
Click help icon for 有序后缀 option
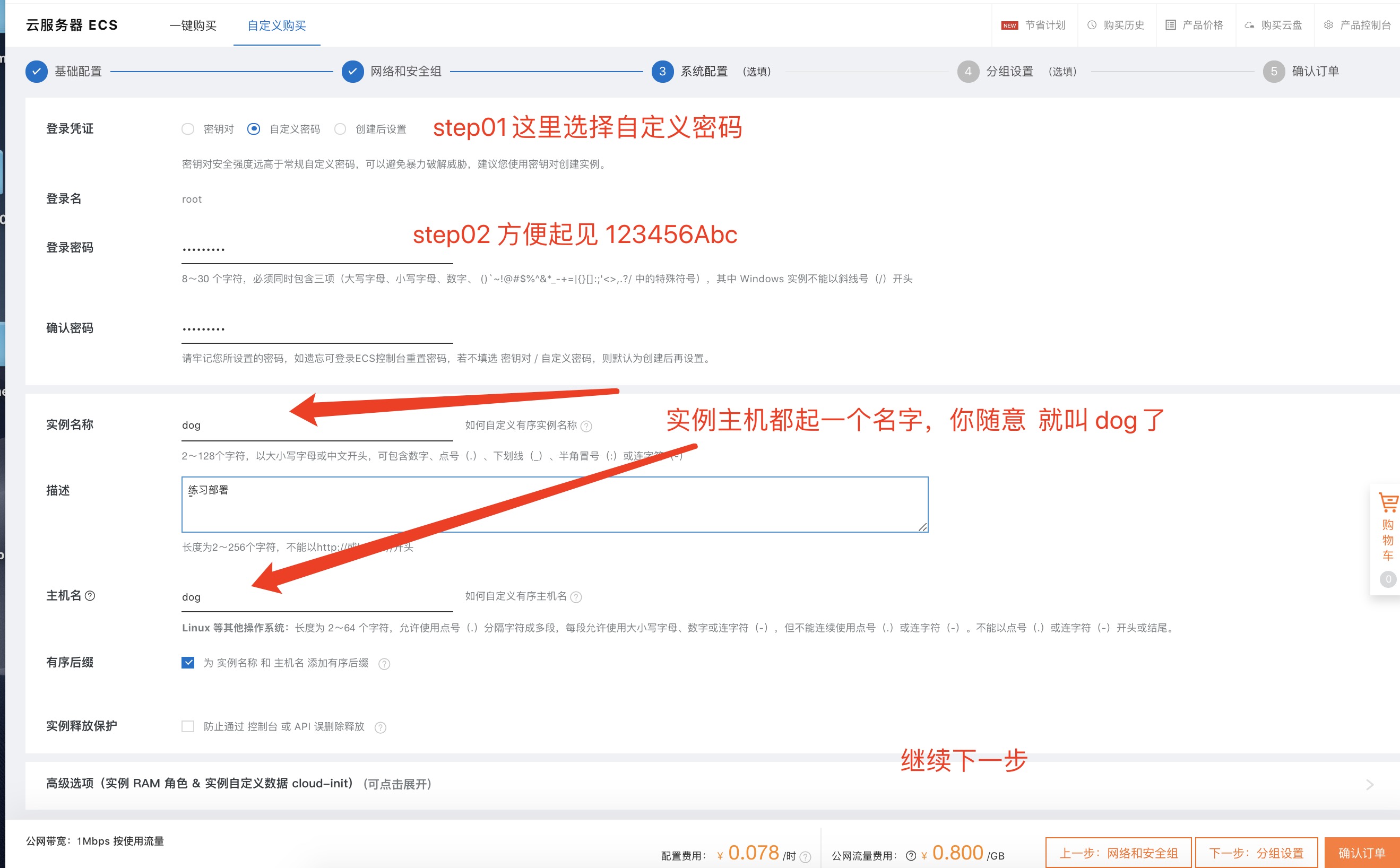[x=384, y=664]
